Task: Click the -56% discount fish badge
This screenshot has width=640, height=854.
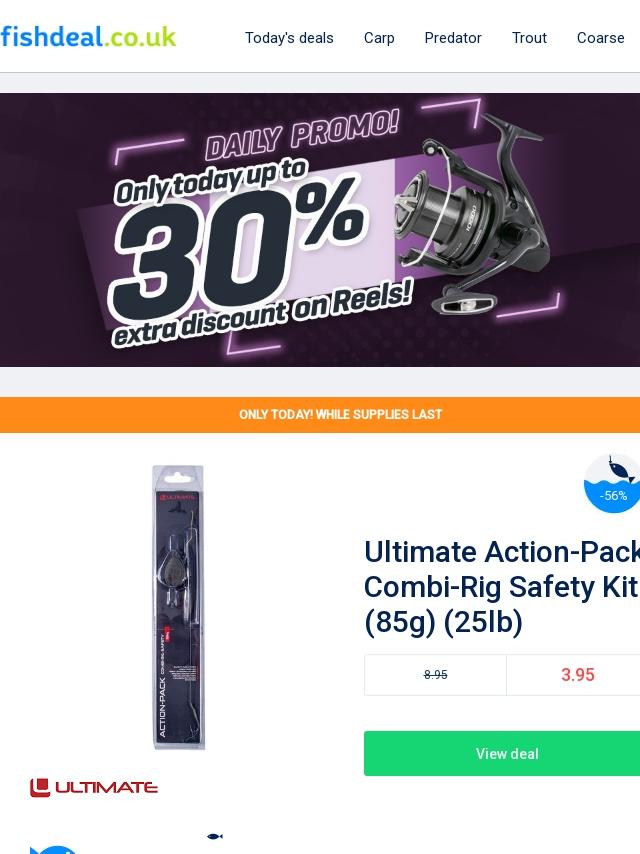Action: [x=612, y=483]
